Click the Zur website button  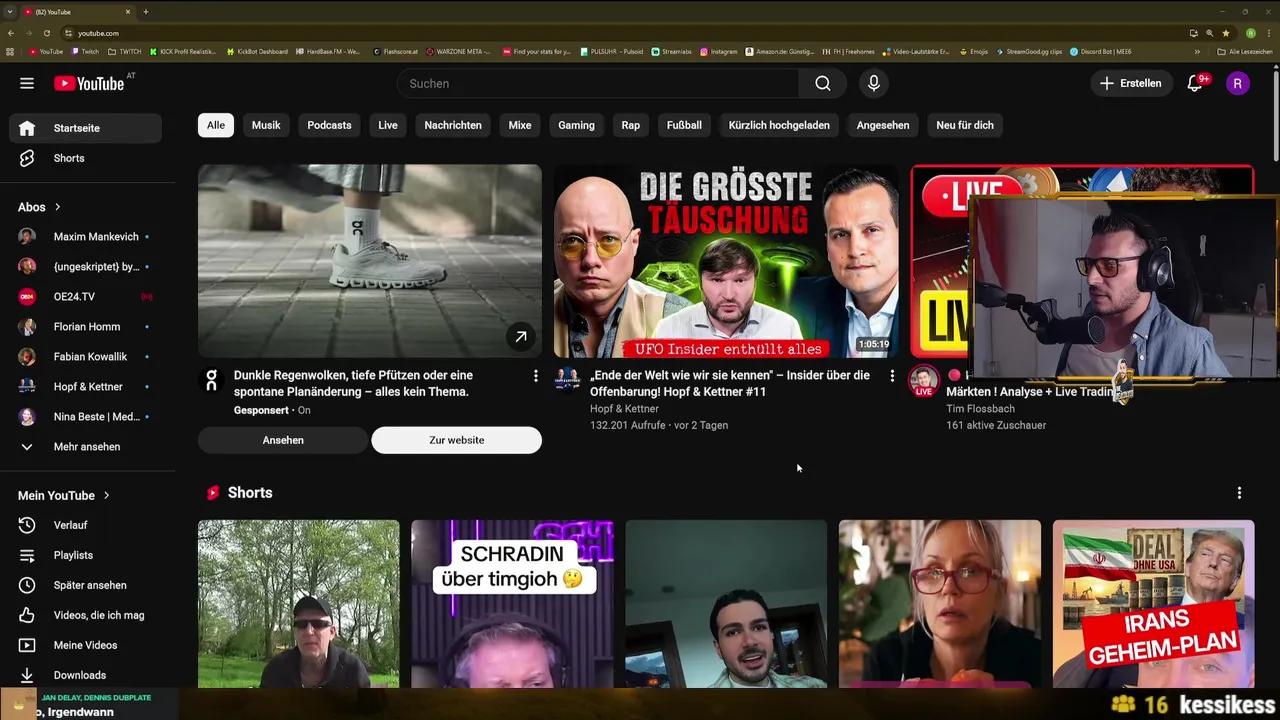(457, 440)
